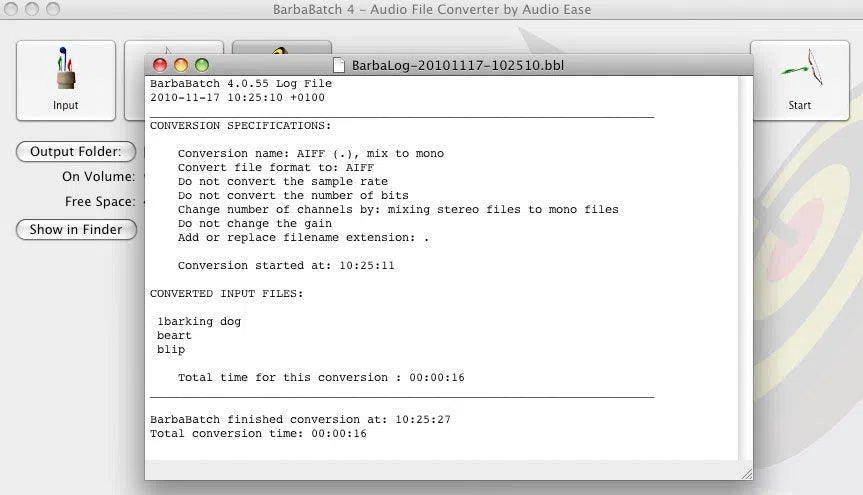Click the BarbaLog-20101117-102510.bbl title text
The height and width of the screenshot is (495, 863).
pyautogui.click(x=457, y=65)
